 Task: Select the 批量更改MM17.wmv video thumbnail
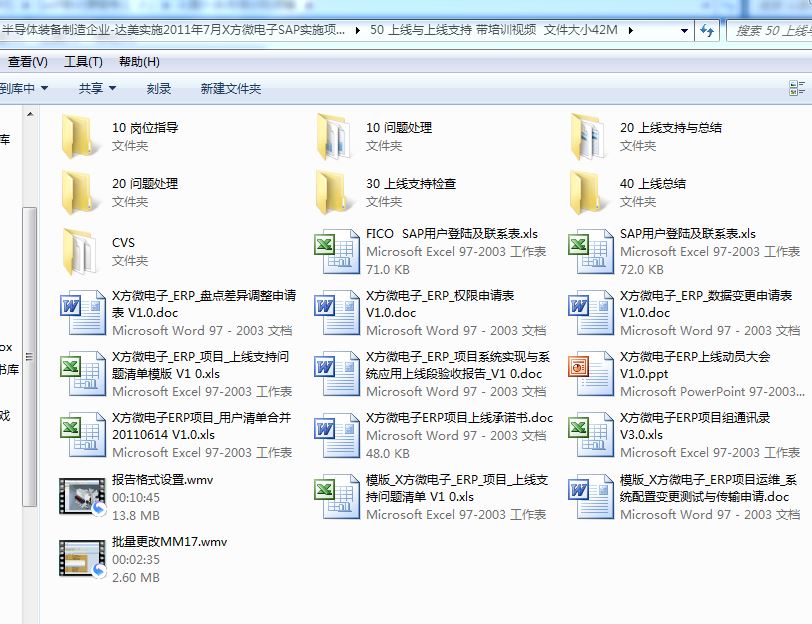point(83,559)
